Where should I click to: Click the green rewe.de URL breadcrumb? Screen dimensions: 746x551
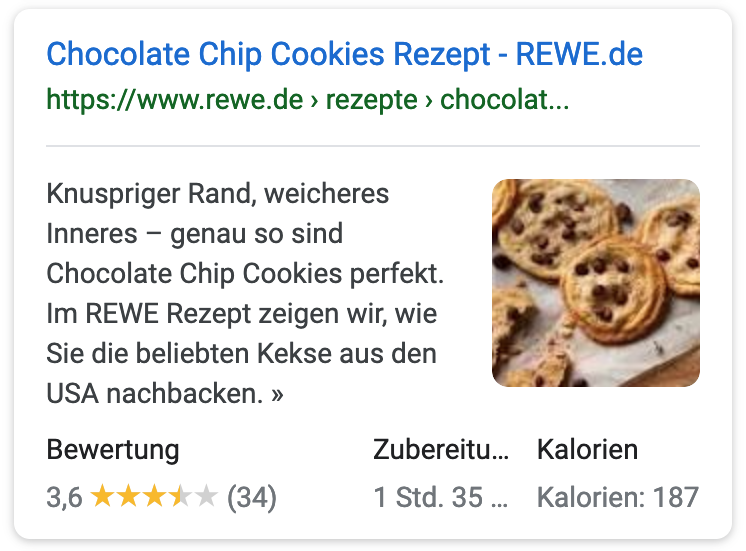click(x=307, y=100)
